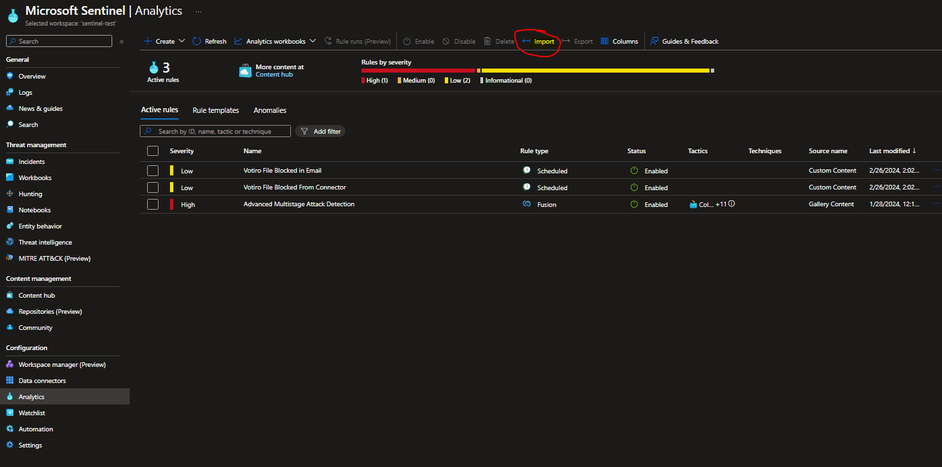Follow the Content hub link
Image resolution: width=942 pixels, height=467 pixels.
click(274, 75)
